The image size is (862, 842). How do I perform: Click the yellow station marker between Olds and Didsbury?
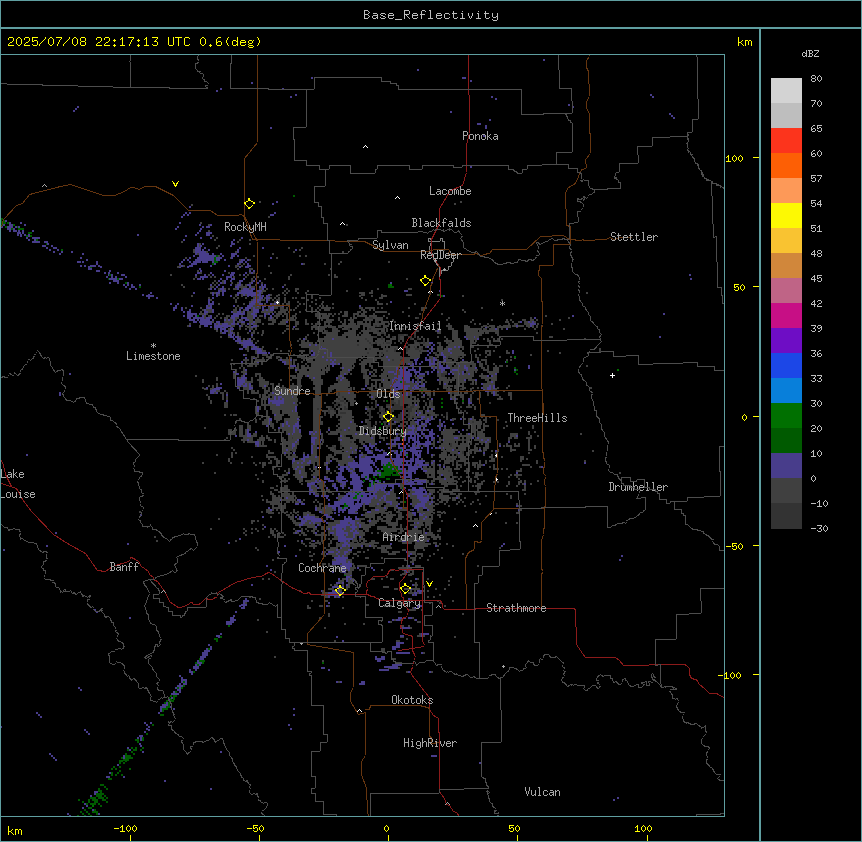click(x=388, y=417)
